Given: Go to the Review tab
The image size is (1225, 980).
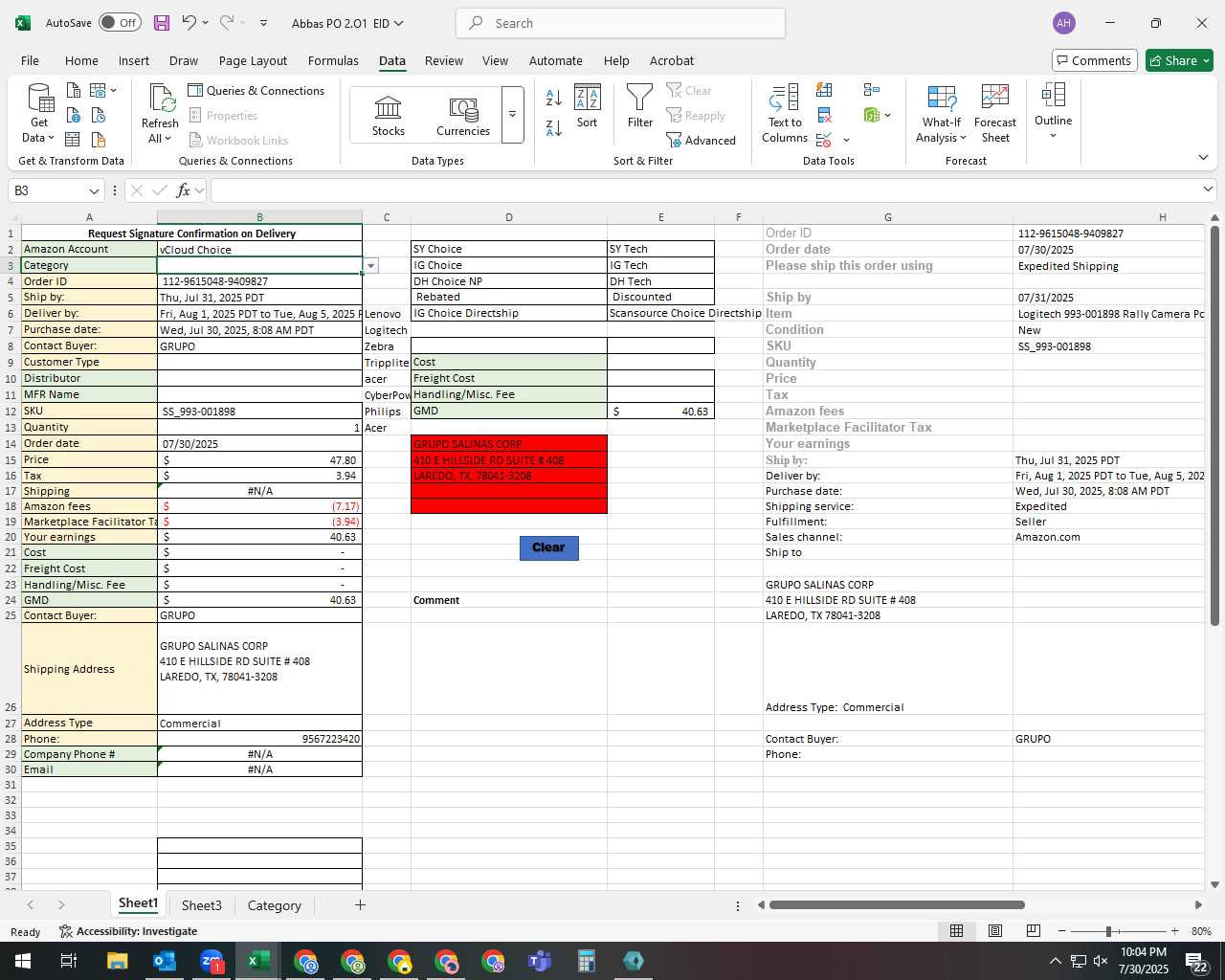Looking at the screenshot, I should (x=444, y=60).
